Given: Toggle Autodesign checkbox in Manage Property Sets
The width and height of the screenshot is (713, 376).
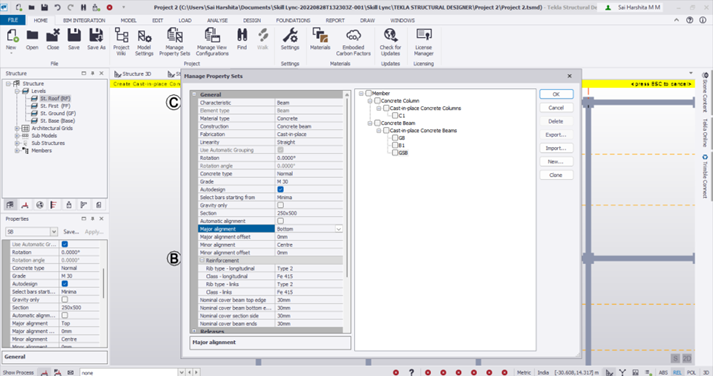Looking at the screenshot, I should pos(281,189).
